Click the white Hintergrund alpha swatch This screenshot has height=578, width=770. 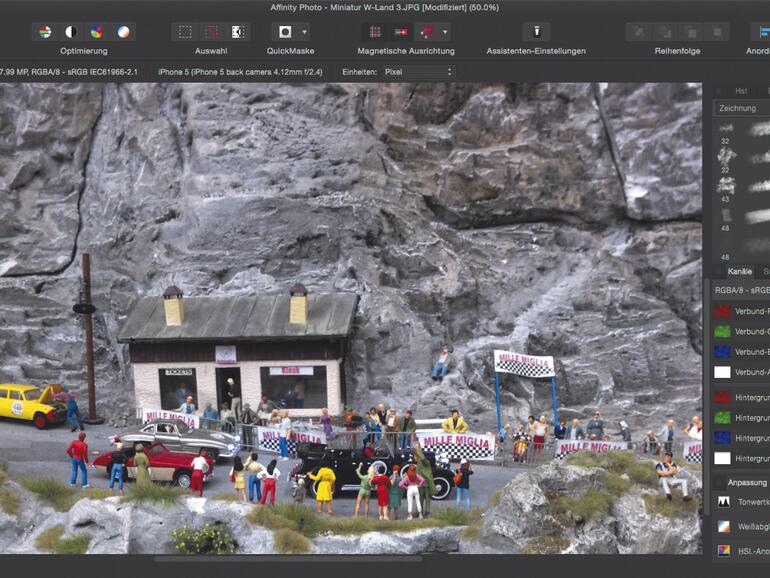722,459
